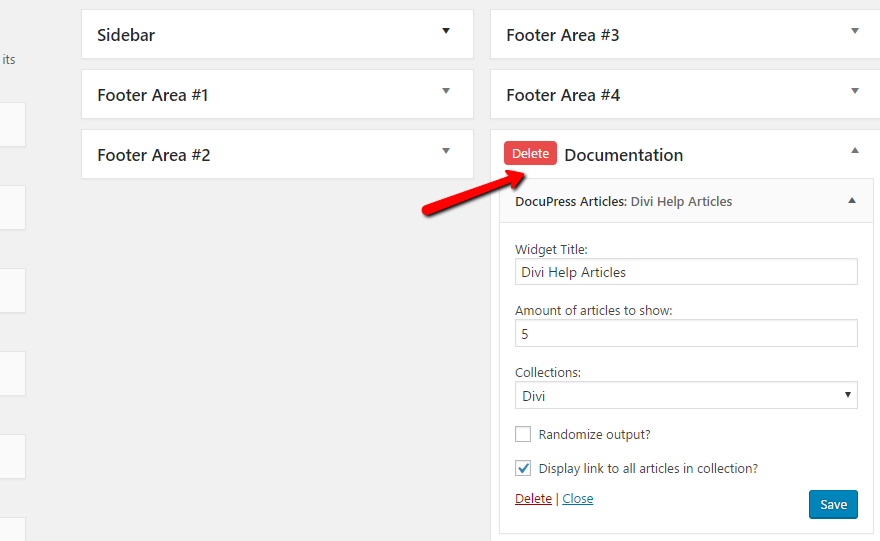Screen dimensions: 880x541
Task: Click the Close widget link
Action: click(578, 498)
